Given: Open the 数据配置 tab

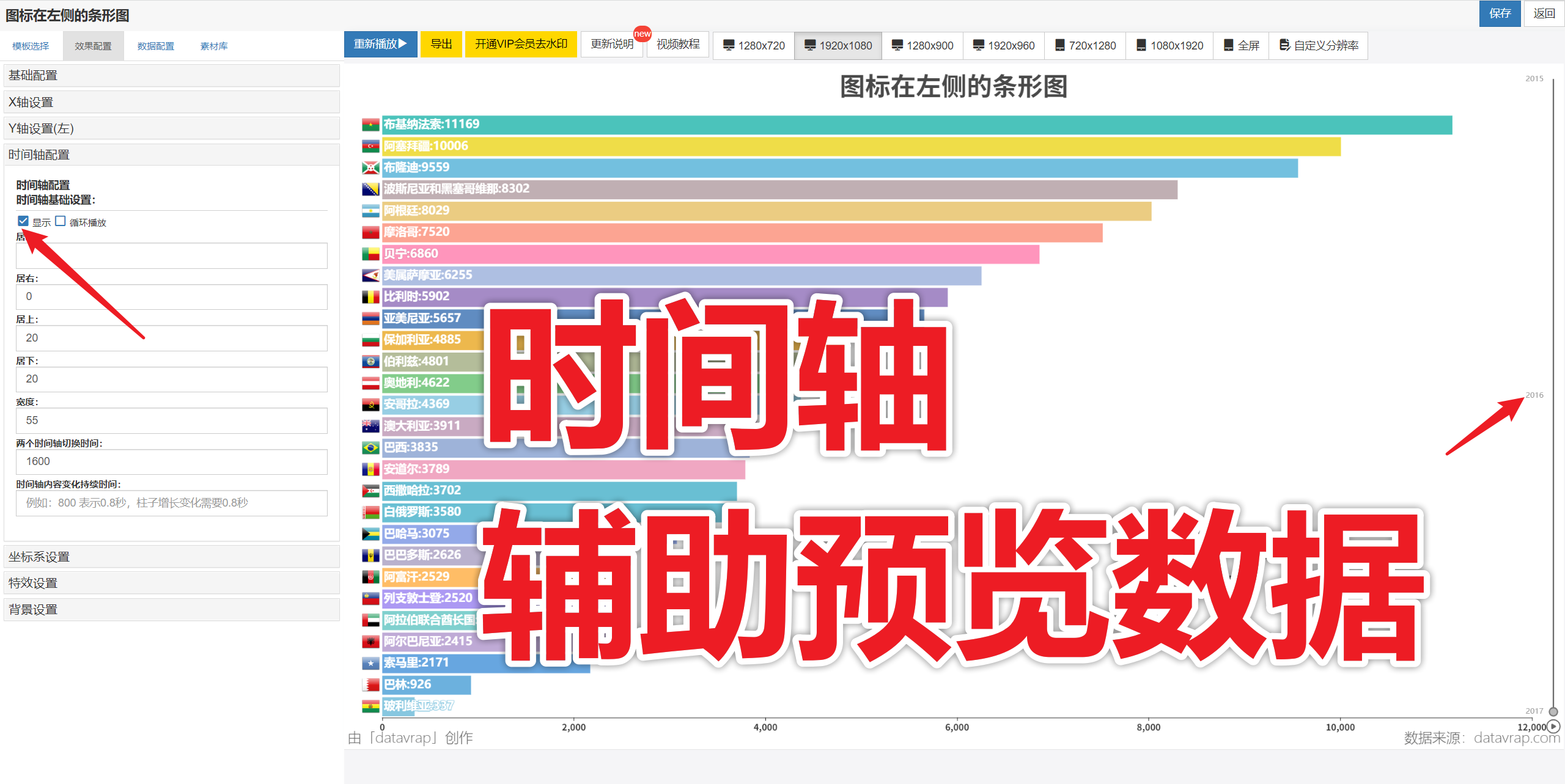Looking at the screenshot, I should [x=155, y=46].
